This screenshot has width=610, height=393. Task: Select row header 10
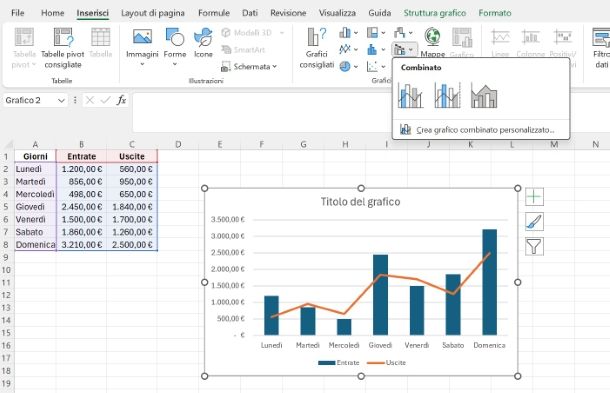click(x=7, y=270)
